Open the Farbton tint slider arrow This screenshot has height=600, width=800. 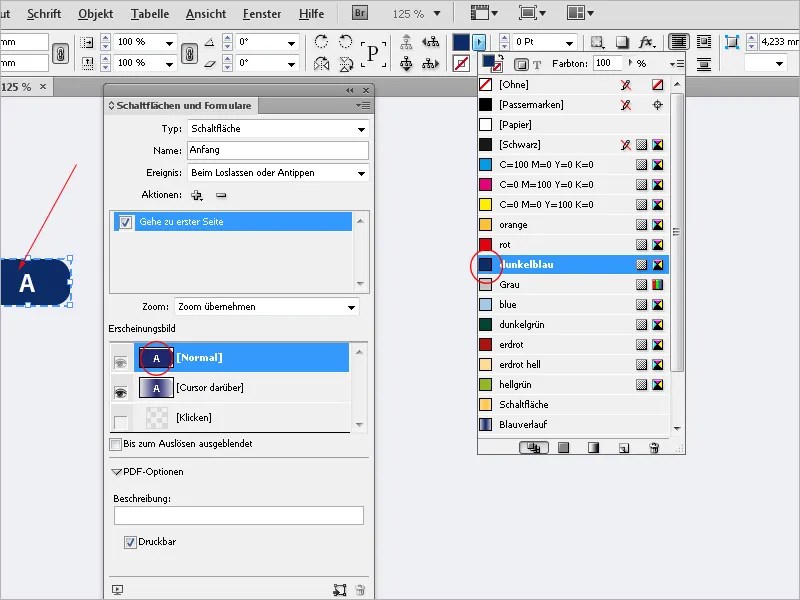pos(631,63)
